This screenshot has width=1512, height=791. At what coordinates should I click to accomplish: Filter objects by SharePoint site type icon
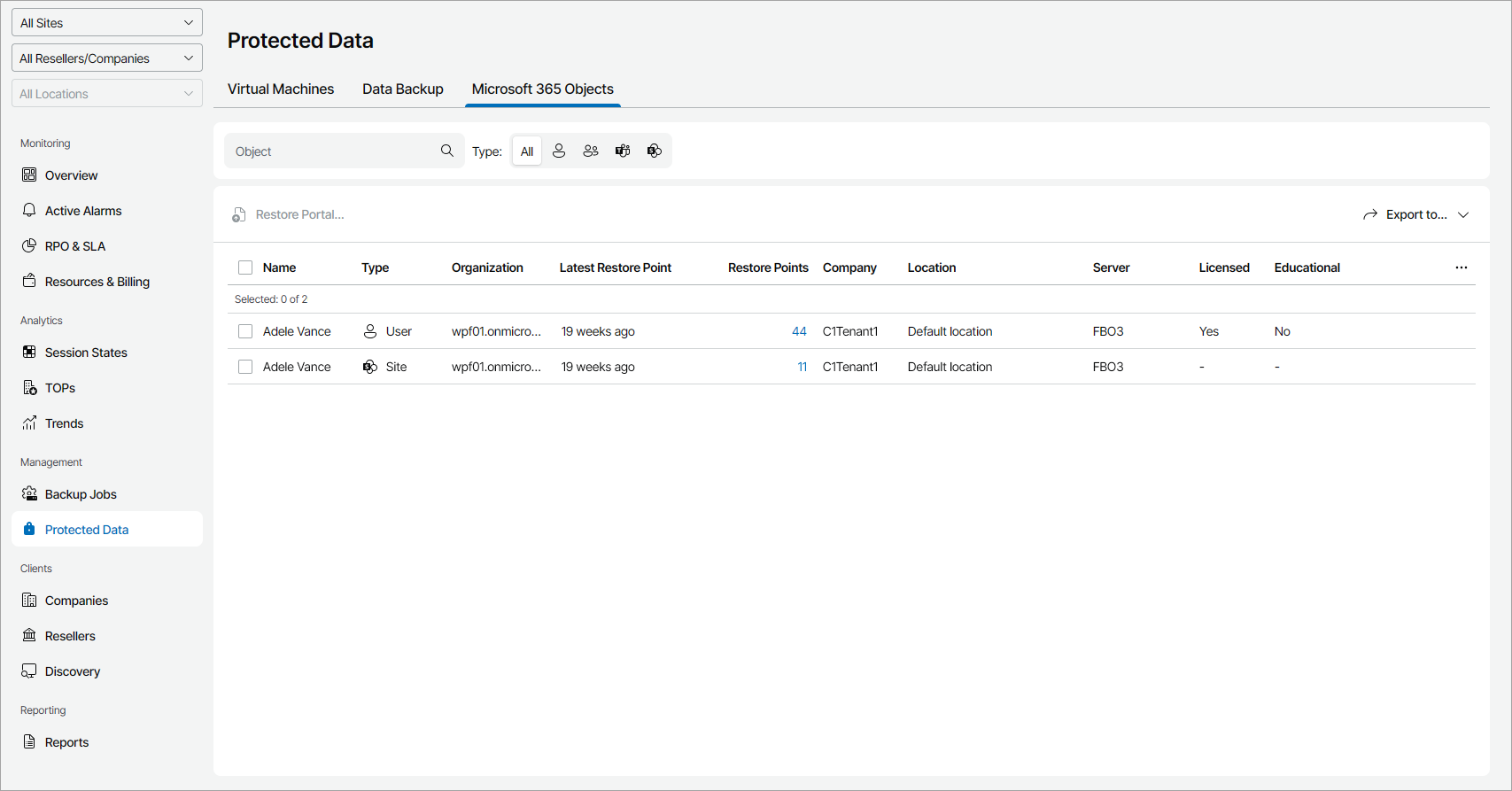[x=655, y=151]
